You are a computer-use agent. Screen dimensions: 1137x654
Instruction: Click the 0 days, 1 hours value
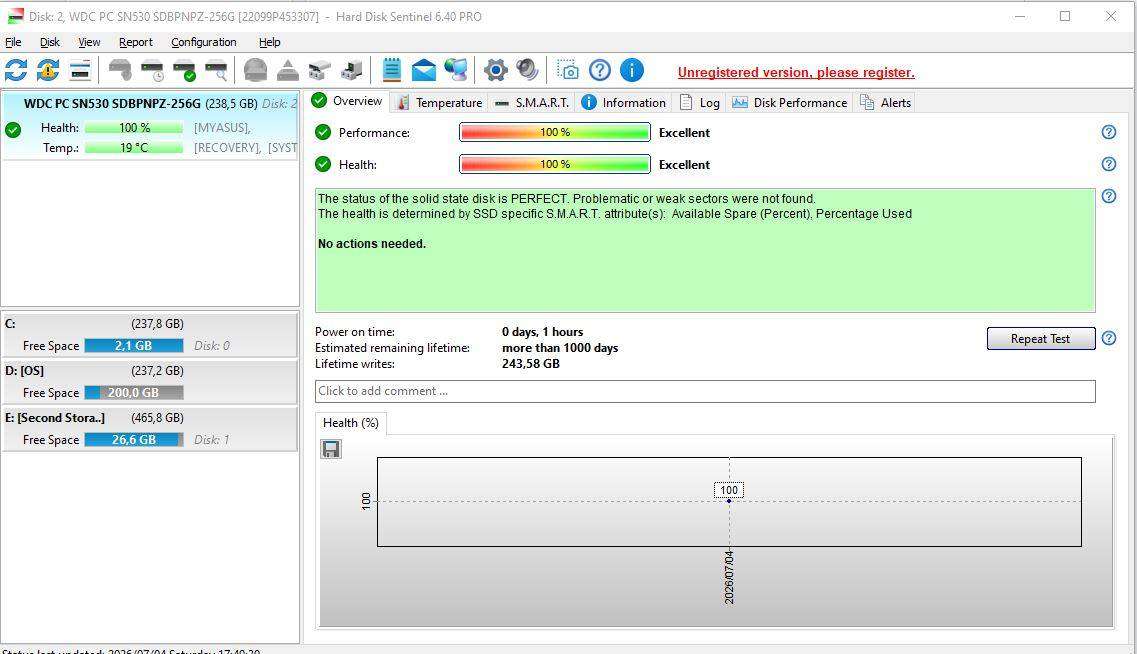(542, 332)
